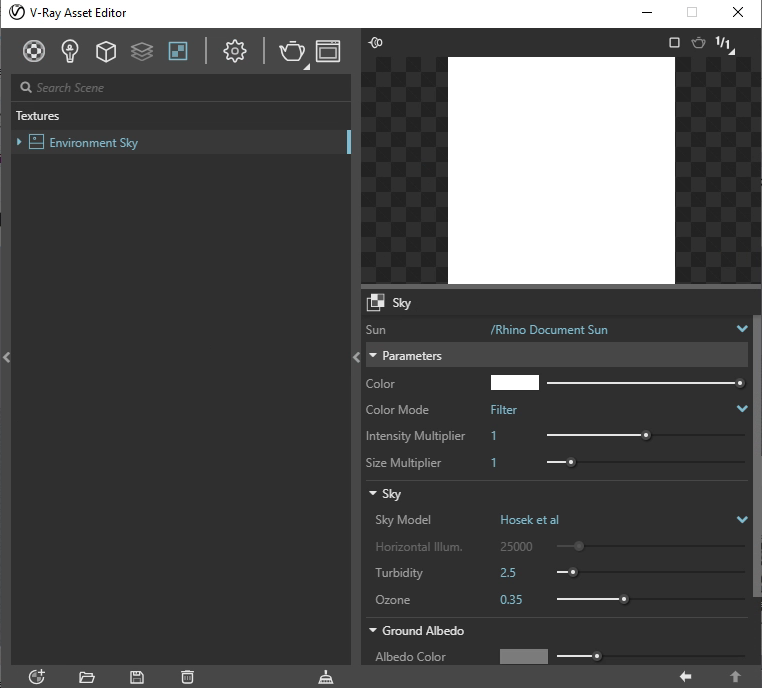762x688 pixels.
Task: Save asset to file with disk icon
Action: click(137, 677)
